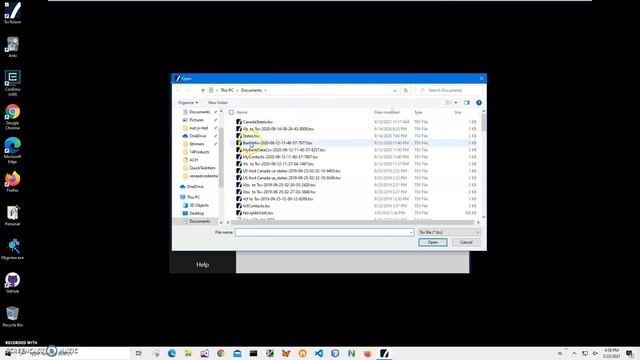The height and width of the screenshot is (360, 640).
Task: Open the GitHub desktop shortcut
Action: pyautogui.click(x=13, y=282)
